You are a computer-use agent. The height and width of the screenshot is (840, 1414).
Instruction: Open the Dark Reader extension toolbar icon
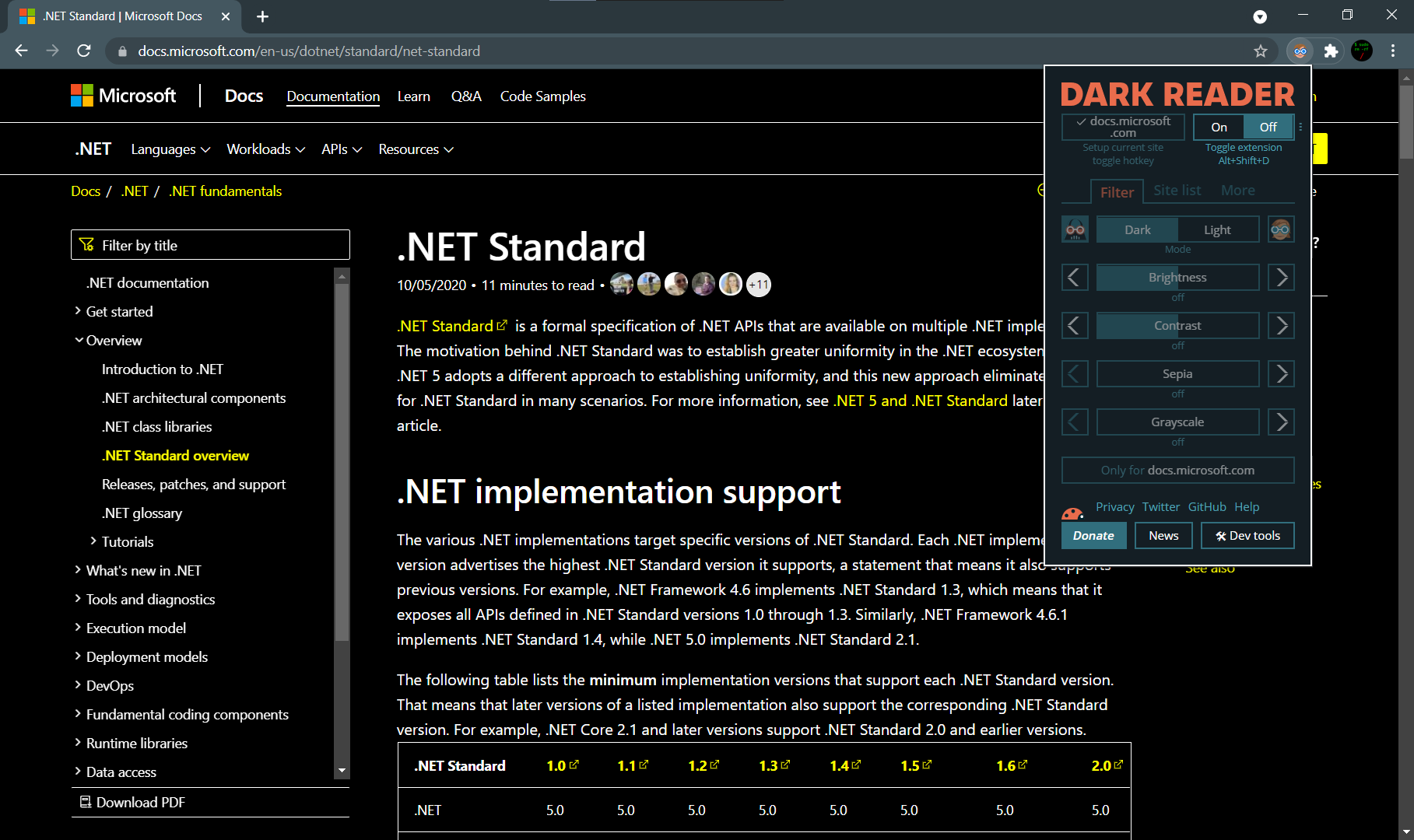1300,51
